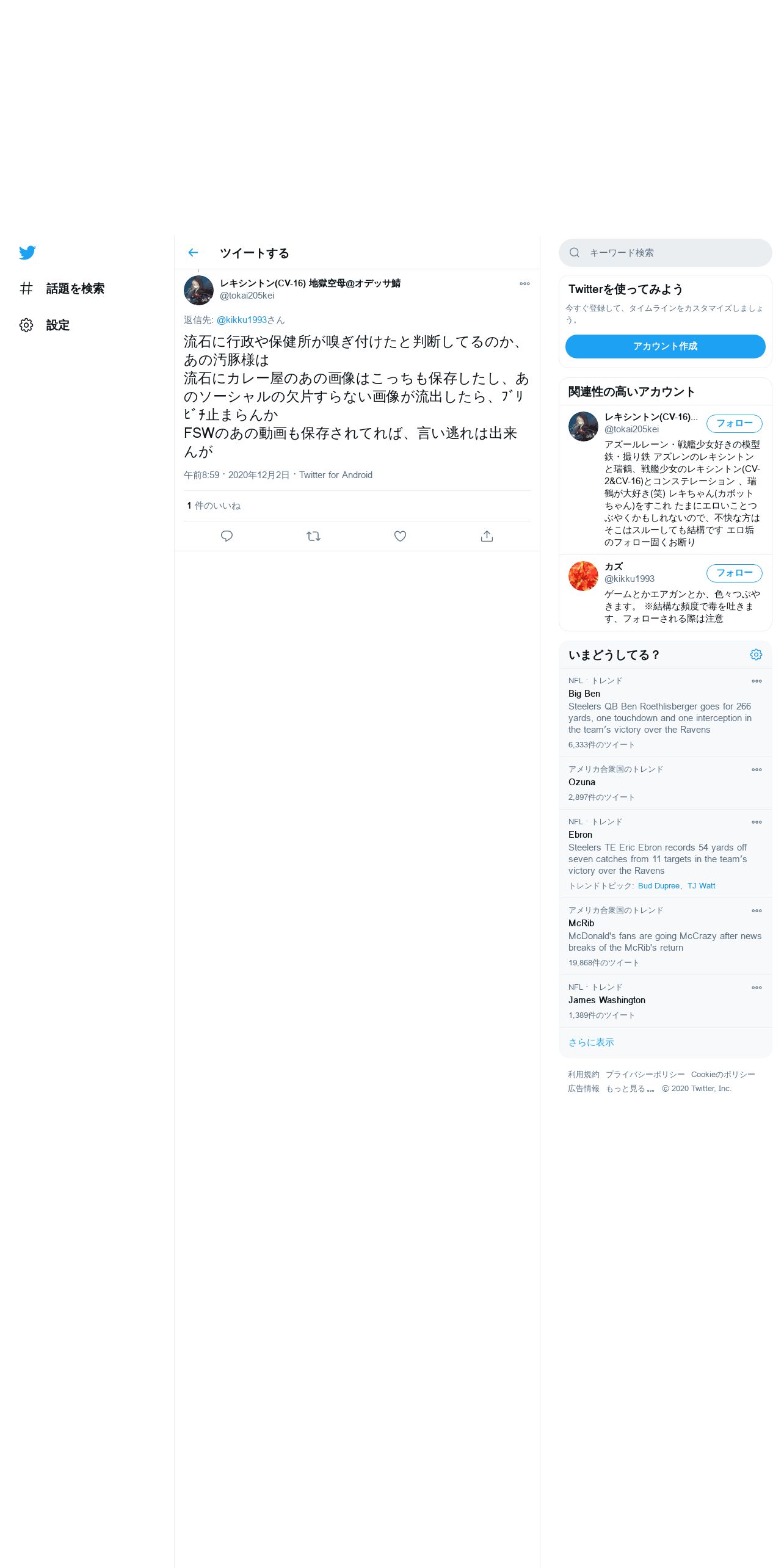784x1568 pixels.
Task: Open 話題を検索 in the sidebar
Action: click(x=62, y=288)
